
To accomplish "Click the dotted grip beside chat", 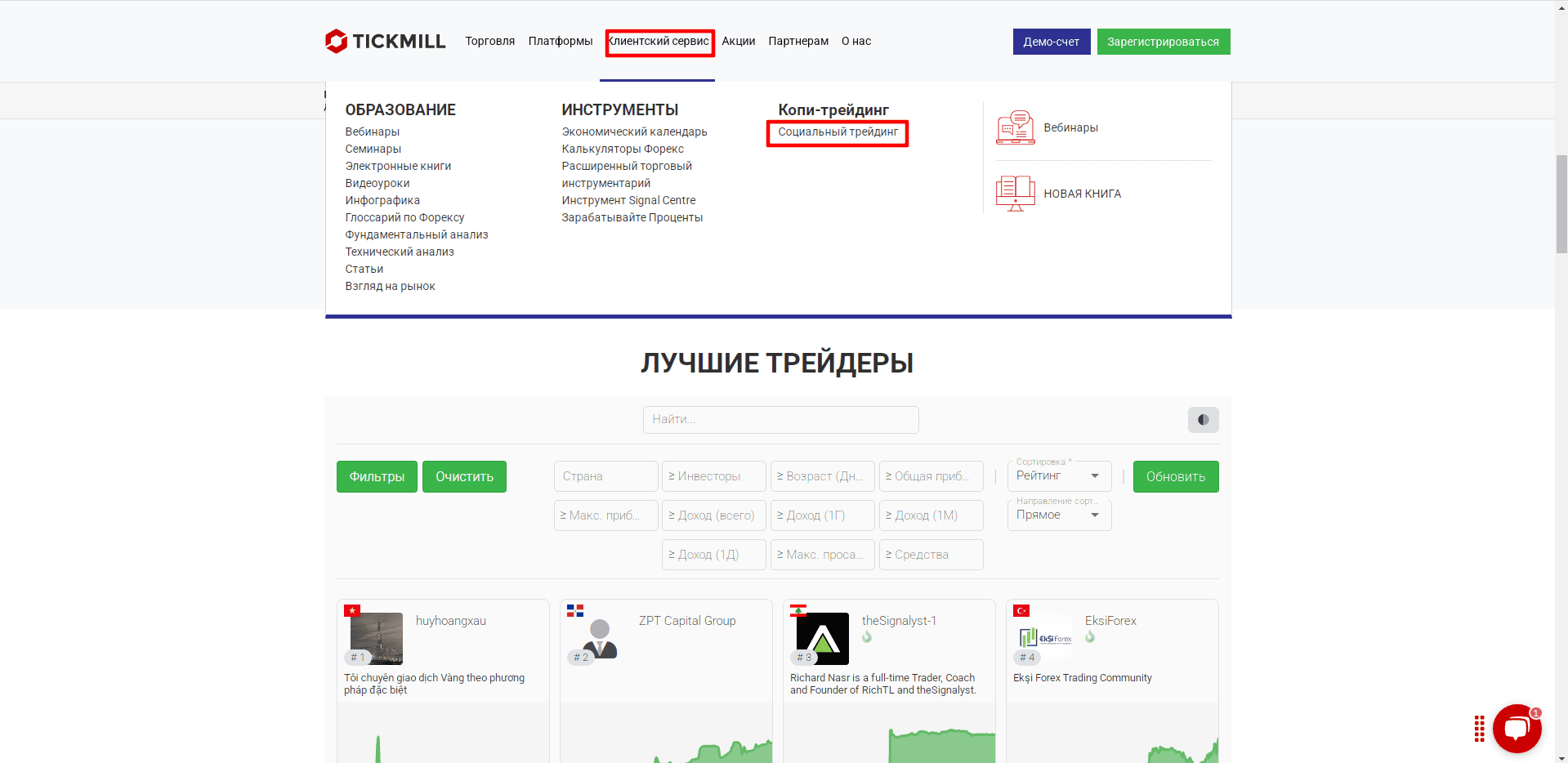I will (x=1479, y=729).
